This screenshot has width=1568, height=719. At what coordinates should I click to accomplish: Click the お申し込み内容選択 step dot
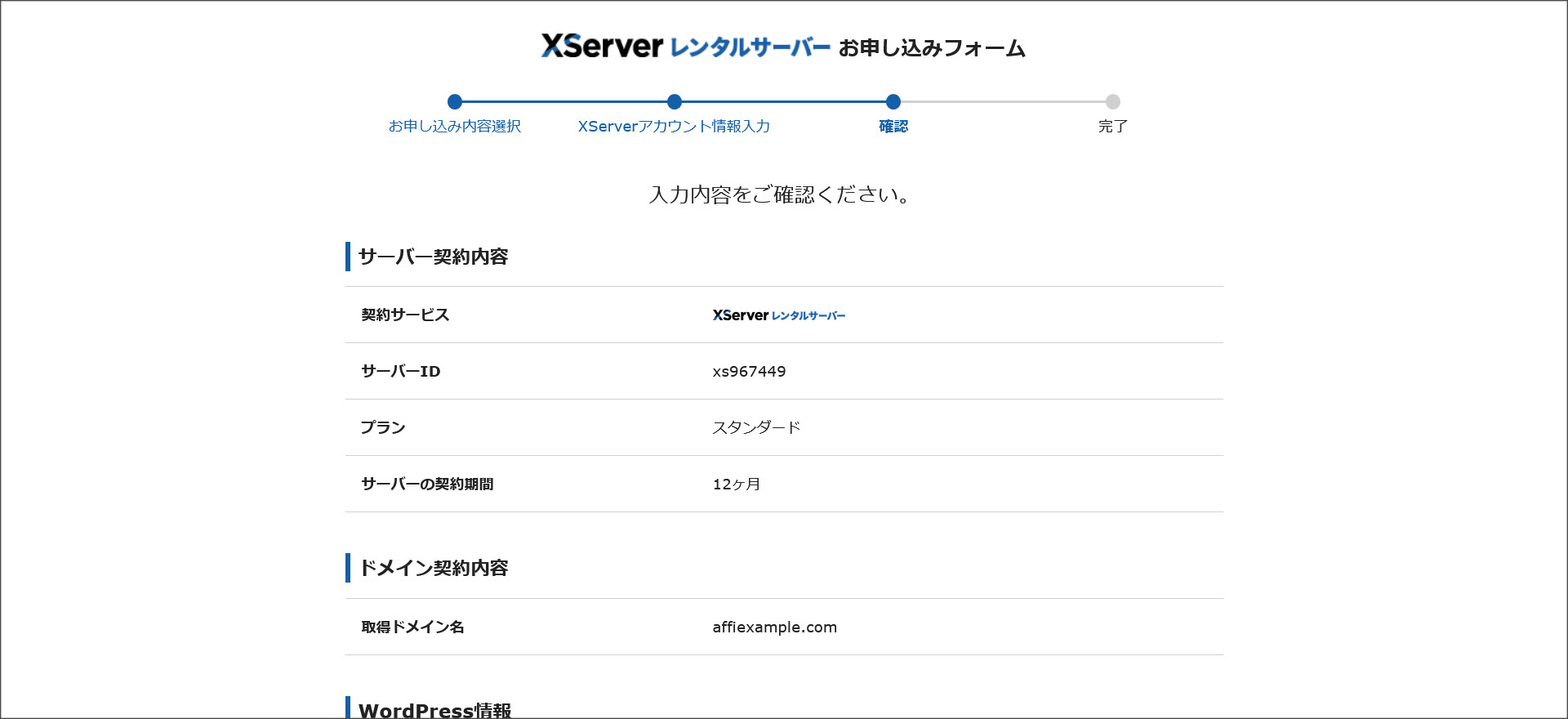coord(455,102)
